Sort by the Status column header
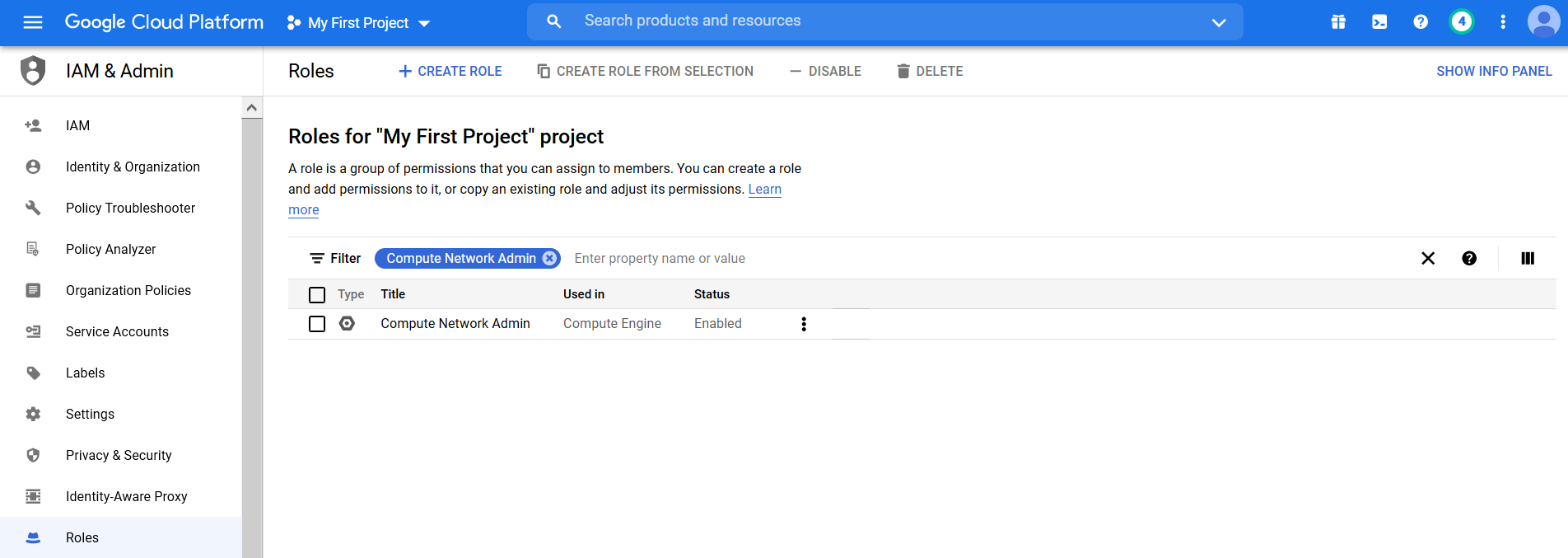1568x558 pixels. 712,294
